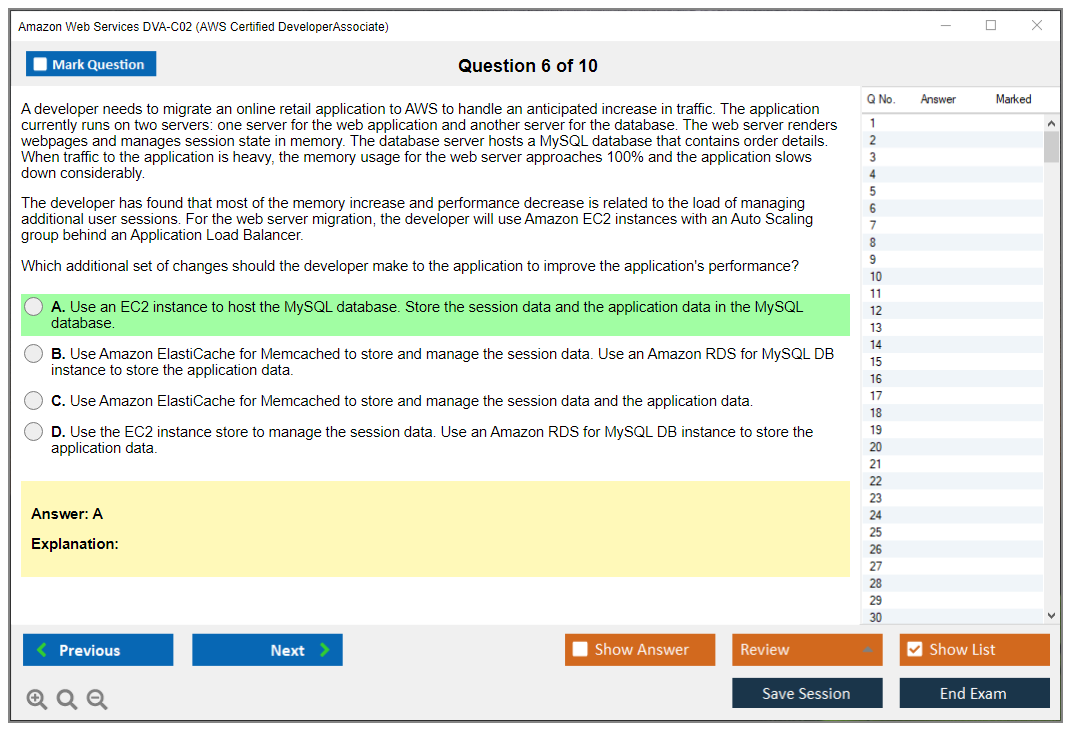This screenshot has height=735, width=1075.
Task: Reset zoom with the plain magnifier icon
Action: [67, 700]
